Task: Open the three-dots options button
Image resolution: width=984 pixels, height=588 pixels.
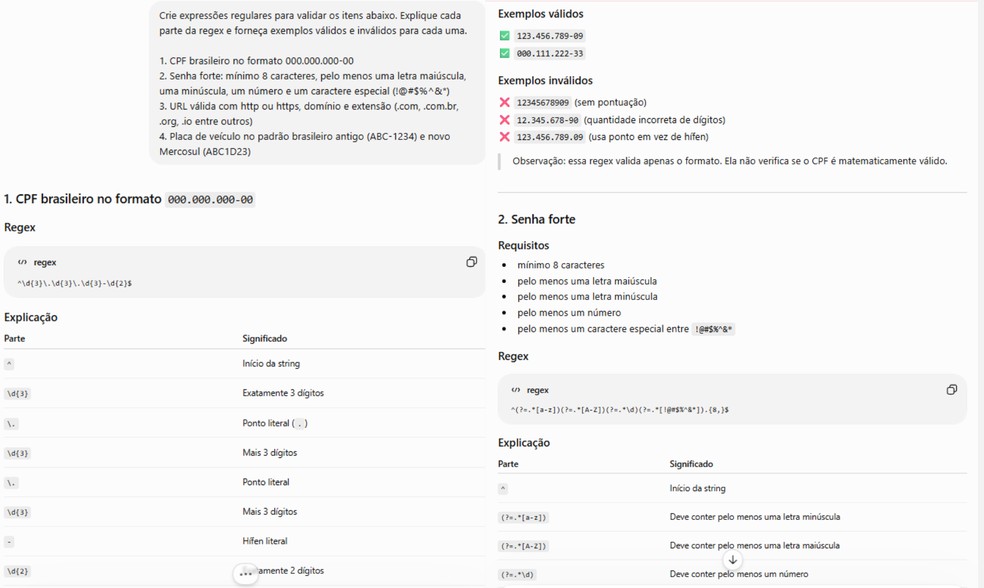Action: click(x=245, y=574)
